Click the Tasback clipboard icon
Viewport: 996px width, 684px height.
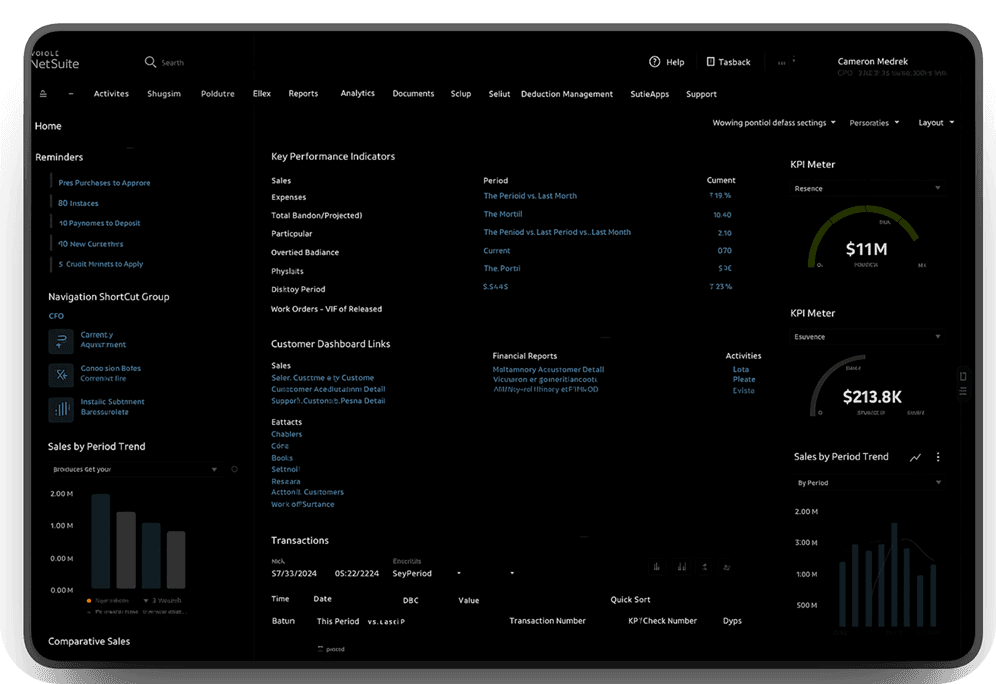point(710,62)
